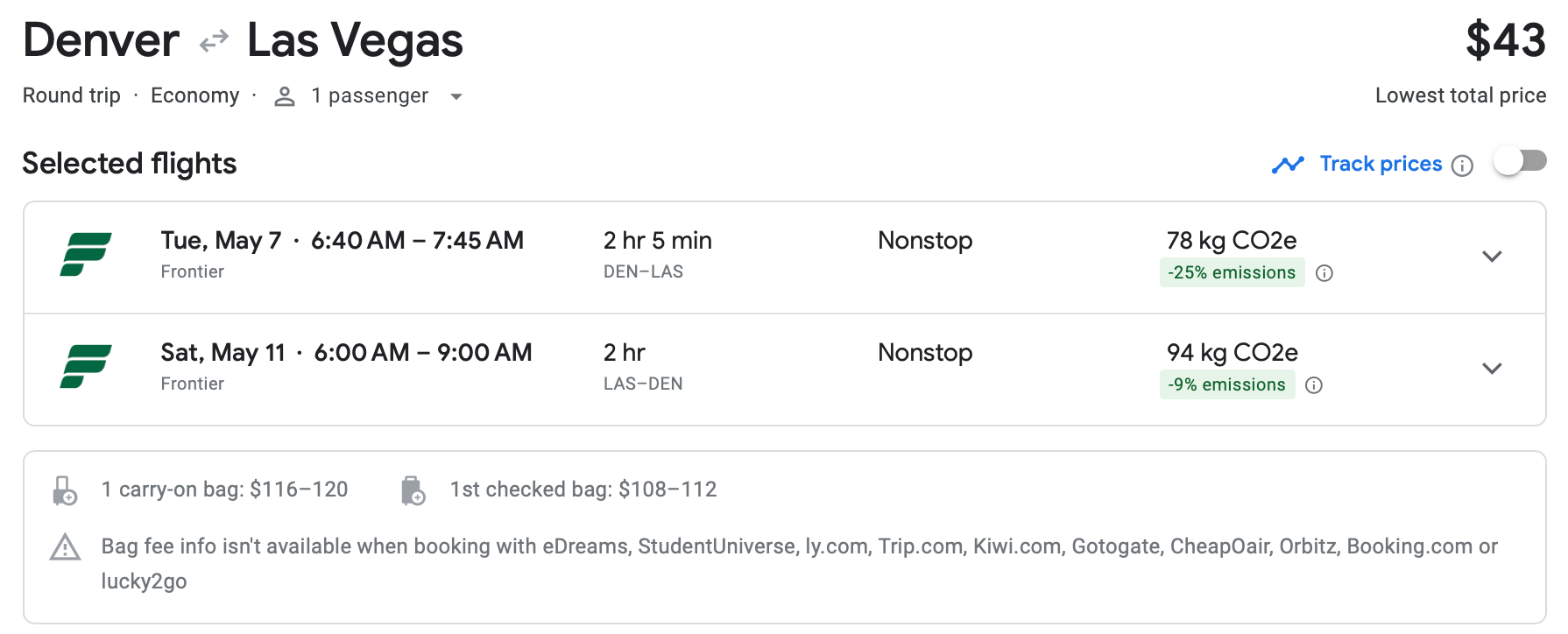Click the passenger person icon
Viewport: 1568px width, 634px height.
(x=284, y=96)
